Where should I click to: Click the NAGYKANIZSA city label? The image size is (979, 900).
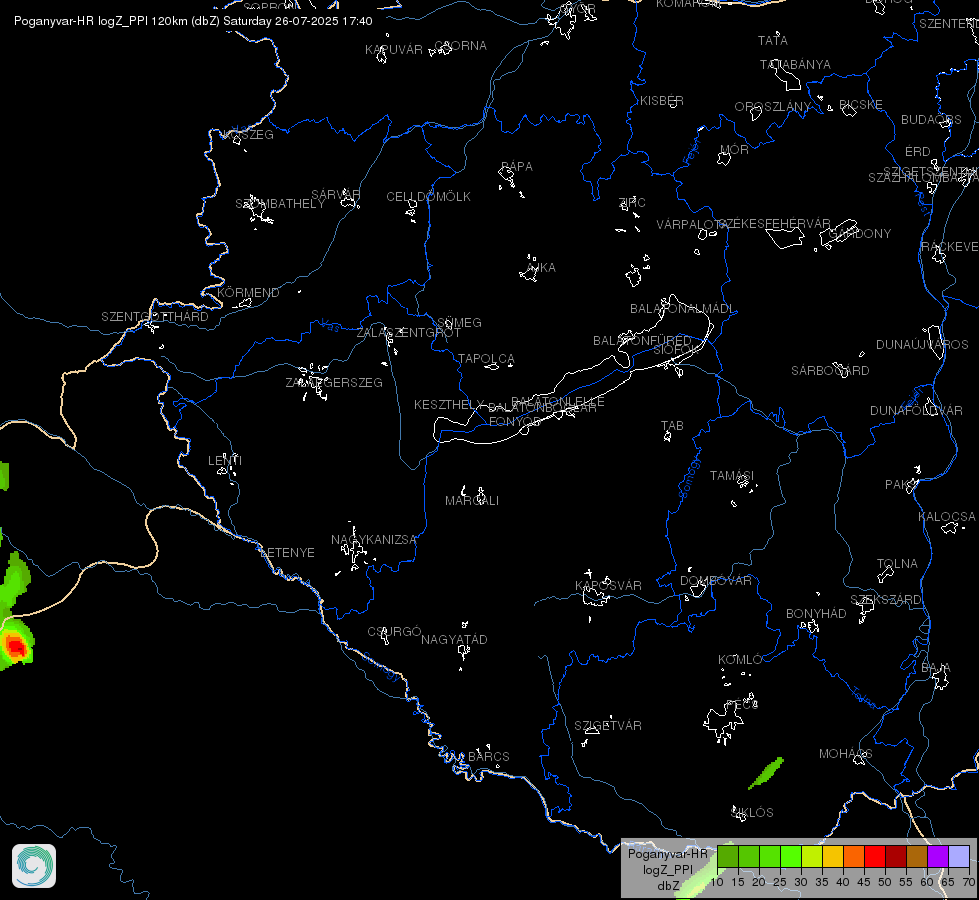[373, 540]
